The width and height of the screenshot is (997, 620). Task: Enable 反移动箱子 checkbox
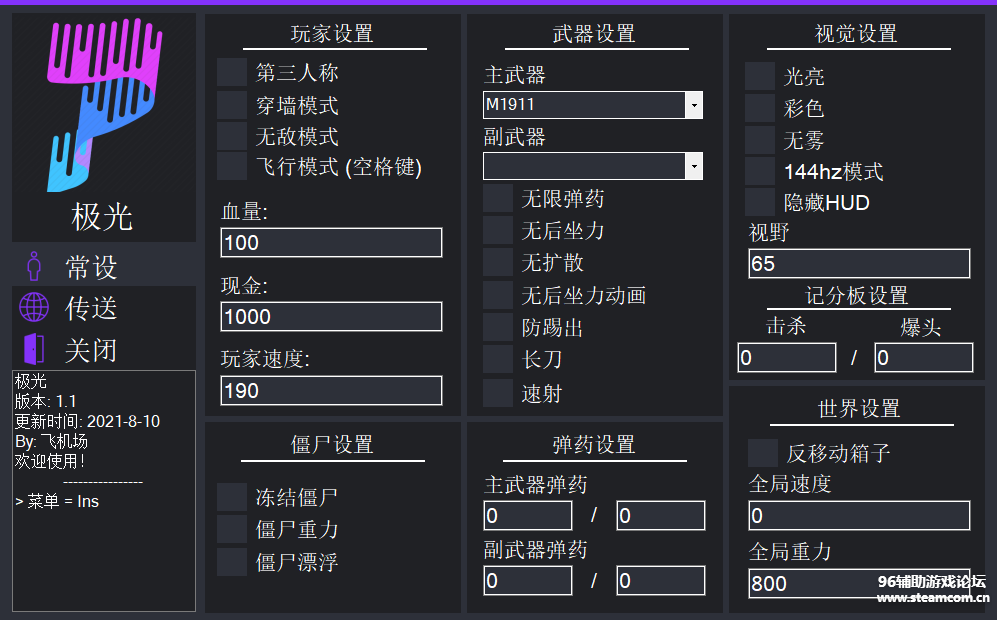click(763, 453)
